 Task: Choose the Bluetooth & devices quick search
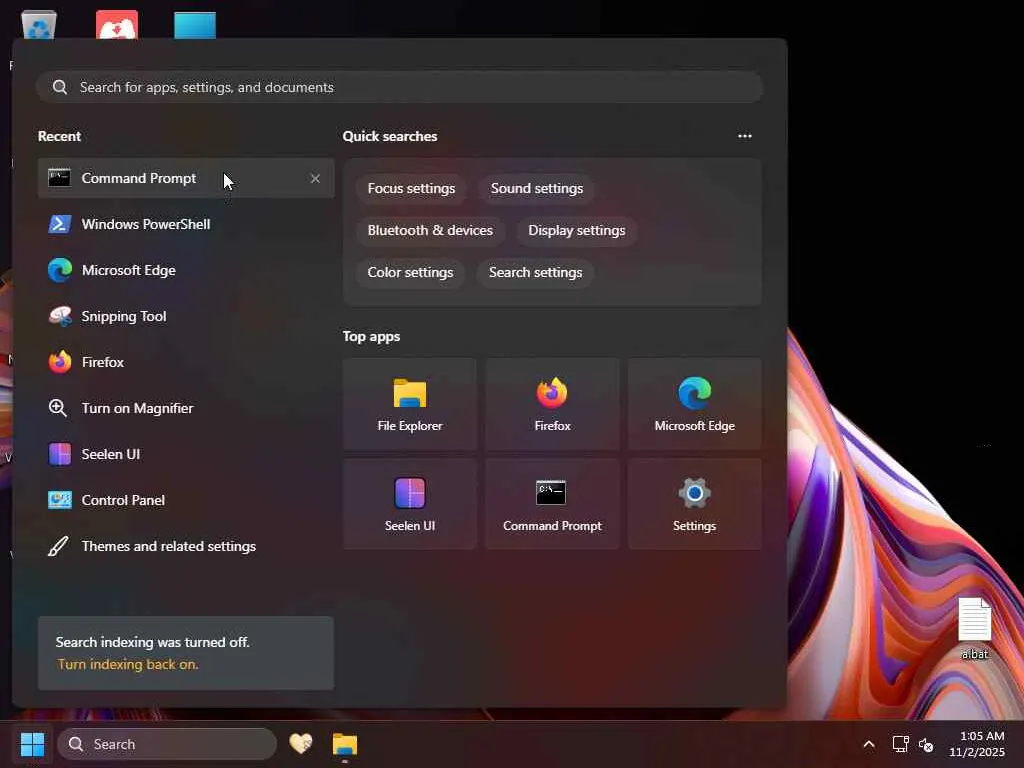coord(430,231)
